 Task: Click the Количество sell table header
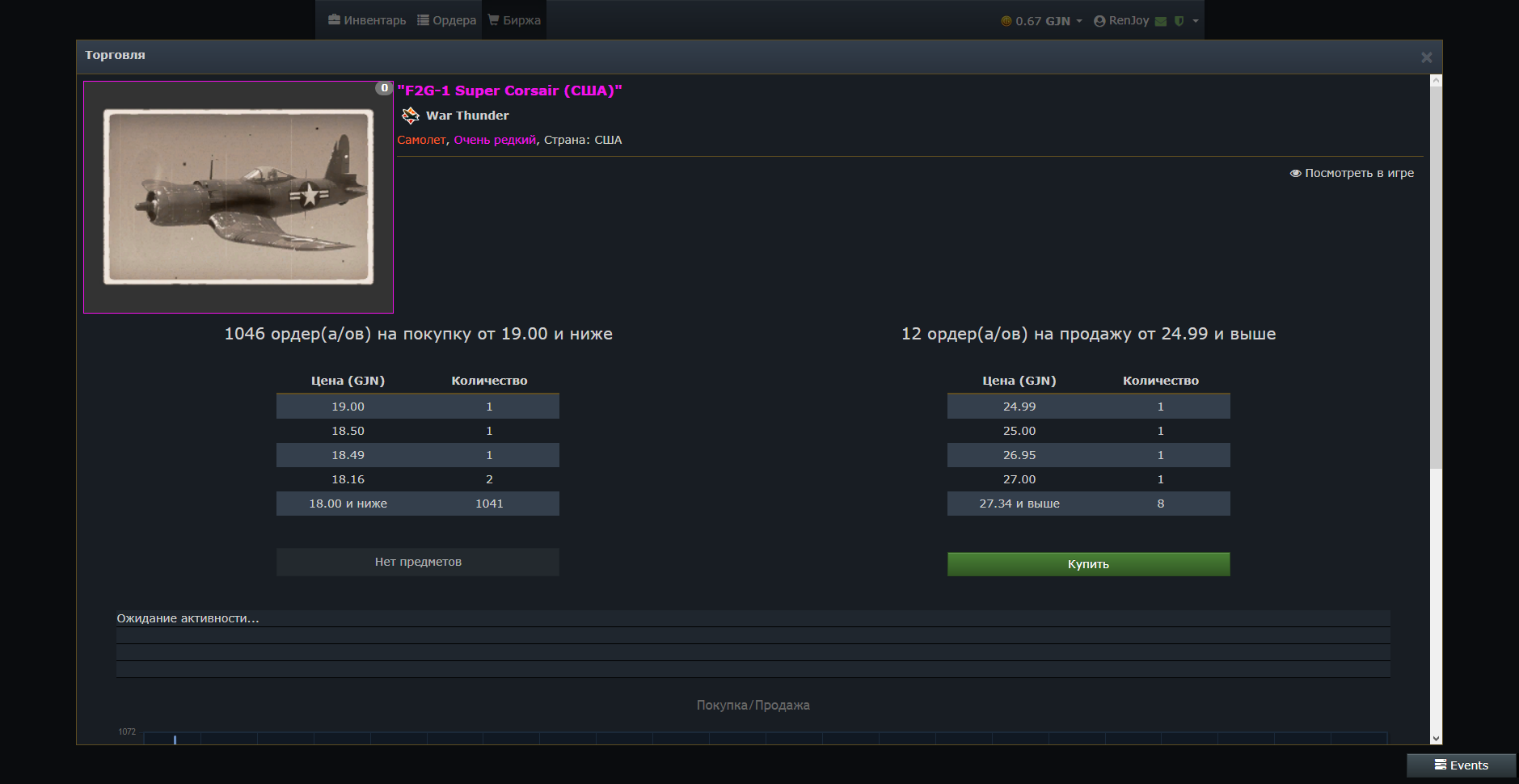[1161, 381]
